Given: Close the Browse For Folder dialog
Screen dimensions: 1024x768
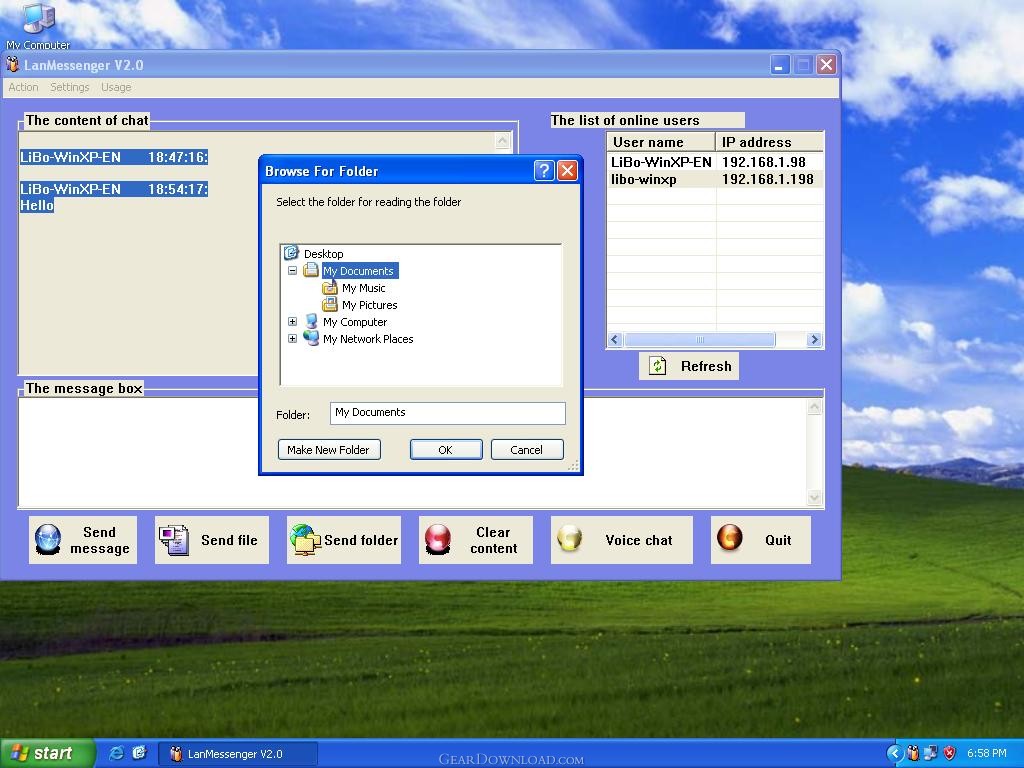Looking at the screenshot, I should pyautogui.click(x=568, y=170).
